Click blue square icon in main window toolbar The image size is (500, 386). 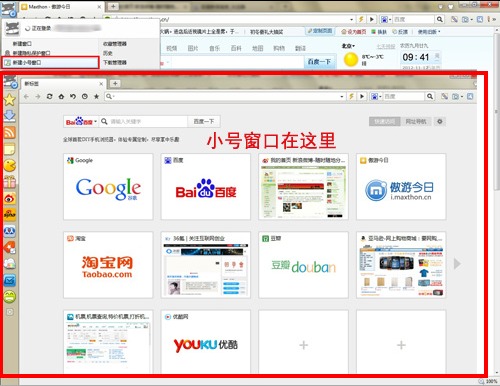(480, 19)
